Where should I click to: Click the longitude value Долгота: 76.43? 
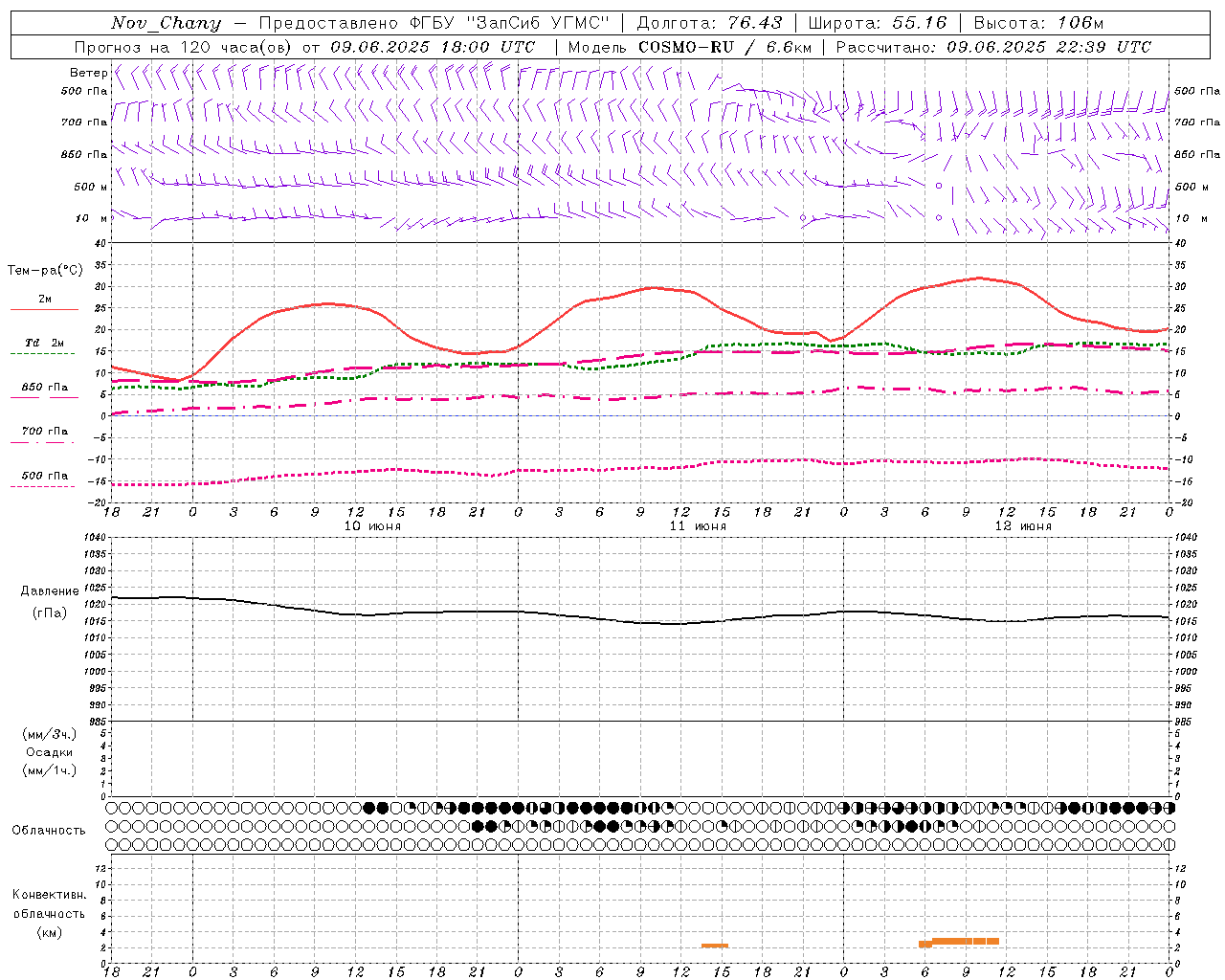click(709, 23)
